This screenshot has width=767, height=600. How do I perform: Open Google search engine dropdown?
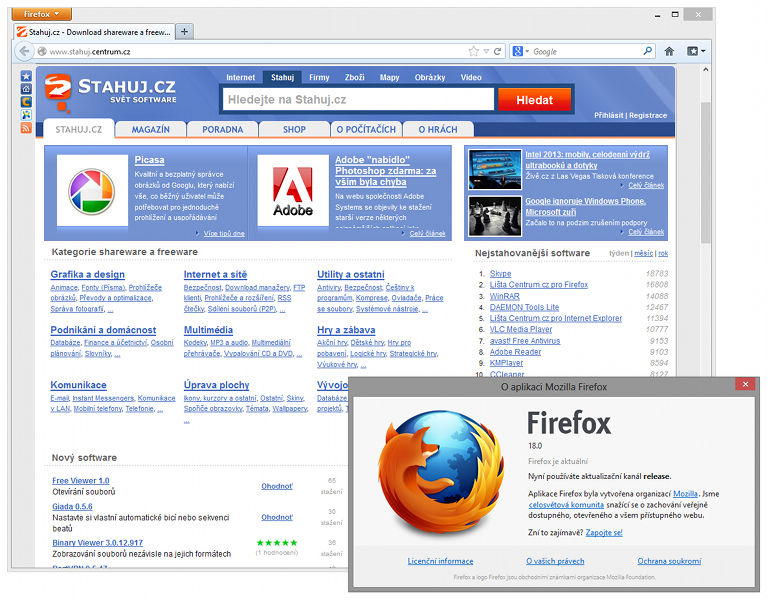tap(520, 51)
